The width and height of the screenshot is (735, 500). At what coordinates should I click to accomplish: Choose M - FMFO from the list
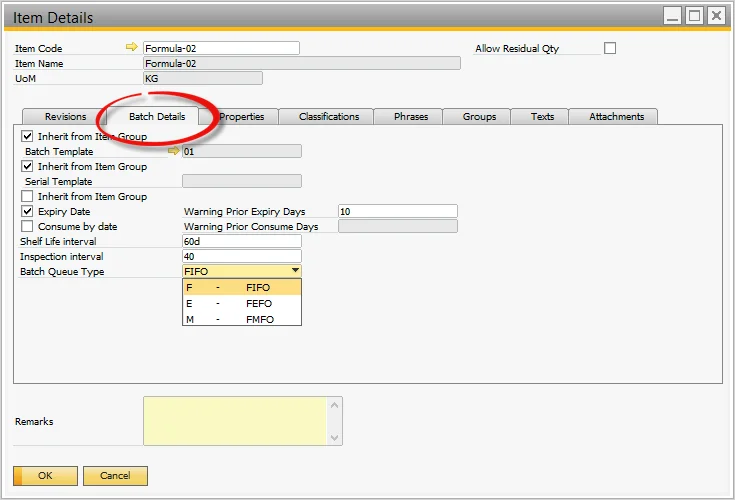click(242, 319)
